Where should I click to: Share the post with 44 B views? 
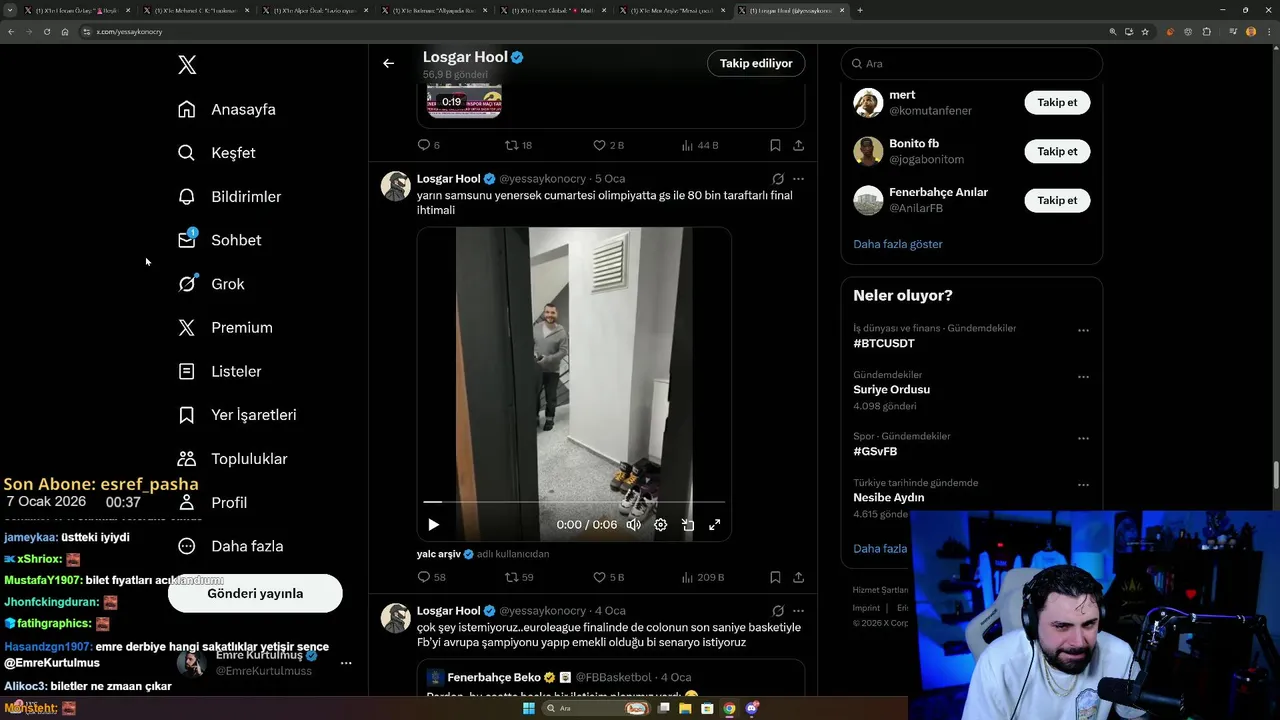point(798,145)
